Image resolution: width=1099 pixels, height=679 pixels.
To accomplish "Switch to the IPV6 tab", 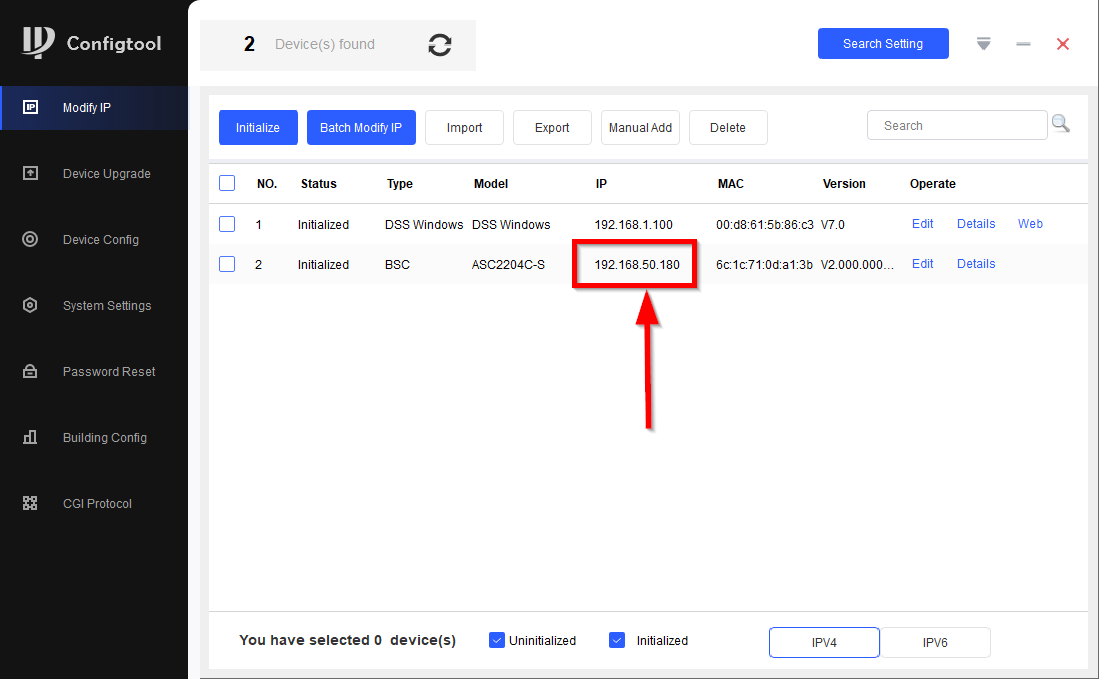I will coord(935,643).
